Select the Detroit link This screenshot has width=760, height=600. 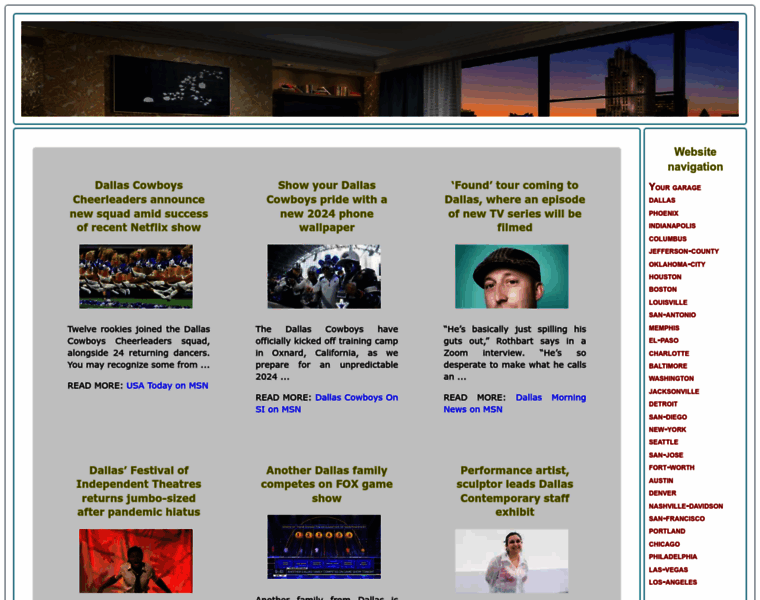coord(663,404)
